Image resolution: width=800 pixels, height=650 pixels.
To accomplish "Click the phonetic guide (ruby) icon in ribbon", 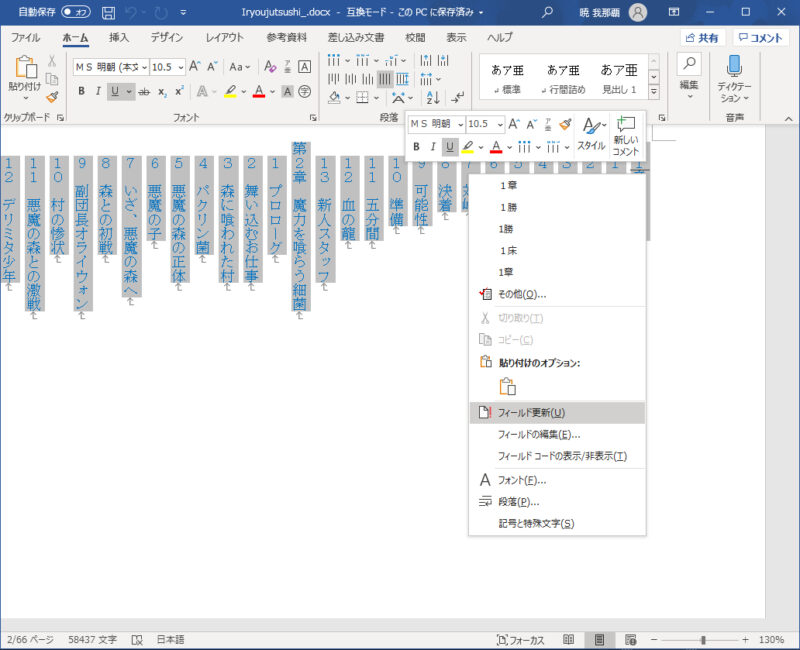I will click(288, 66).
